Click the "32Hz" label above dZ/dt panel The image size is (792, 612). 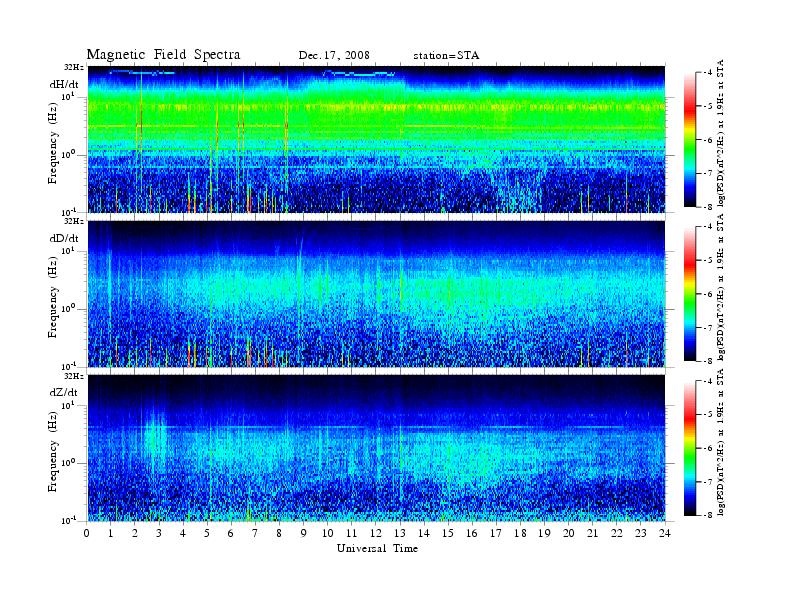tap(74, 376)
